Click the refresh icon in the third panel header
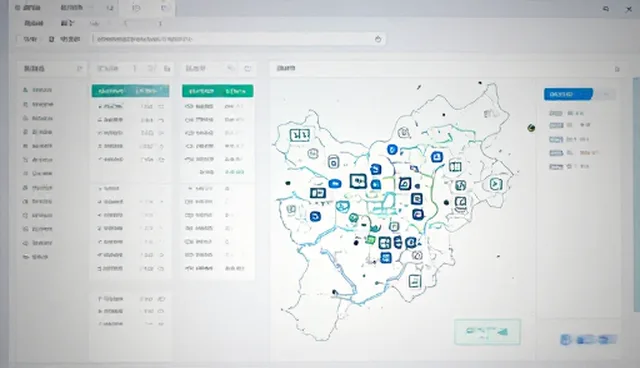 click(x=247, y=69)
